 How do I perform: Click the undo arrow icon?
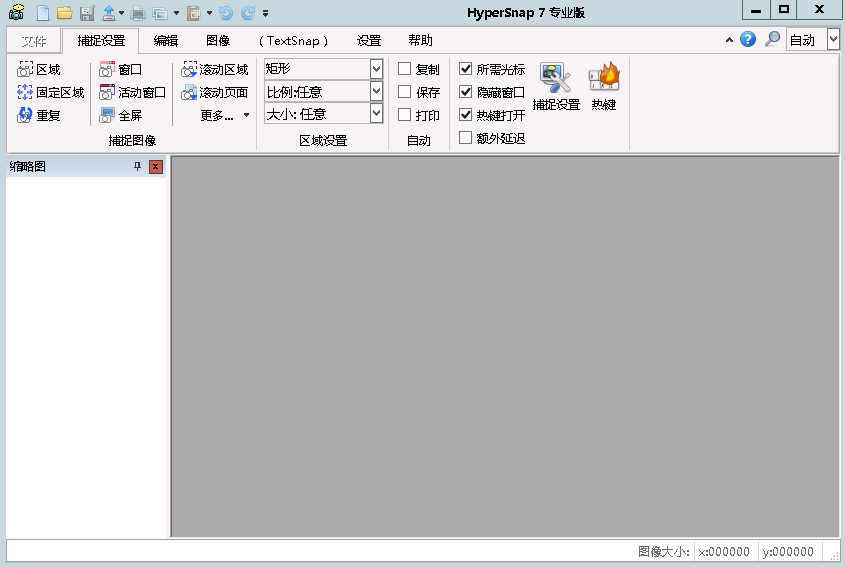tap(226, 12)
